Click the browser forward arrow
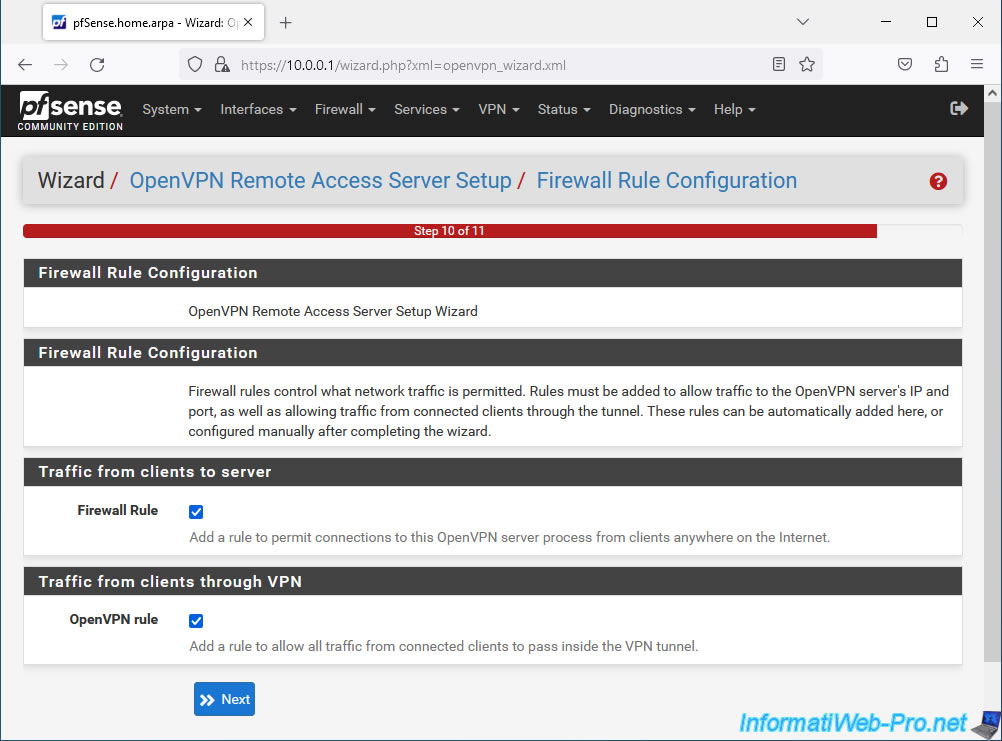The width and height of the screenshot is (1002, 741). (61, 65)
